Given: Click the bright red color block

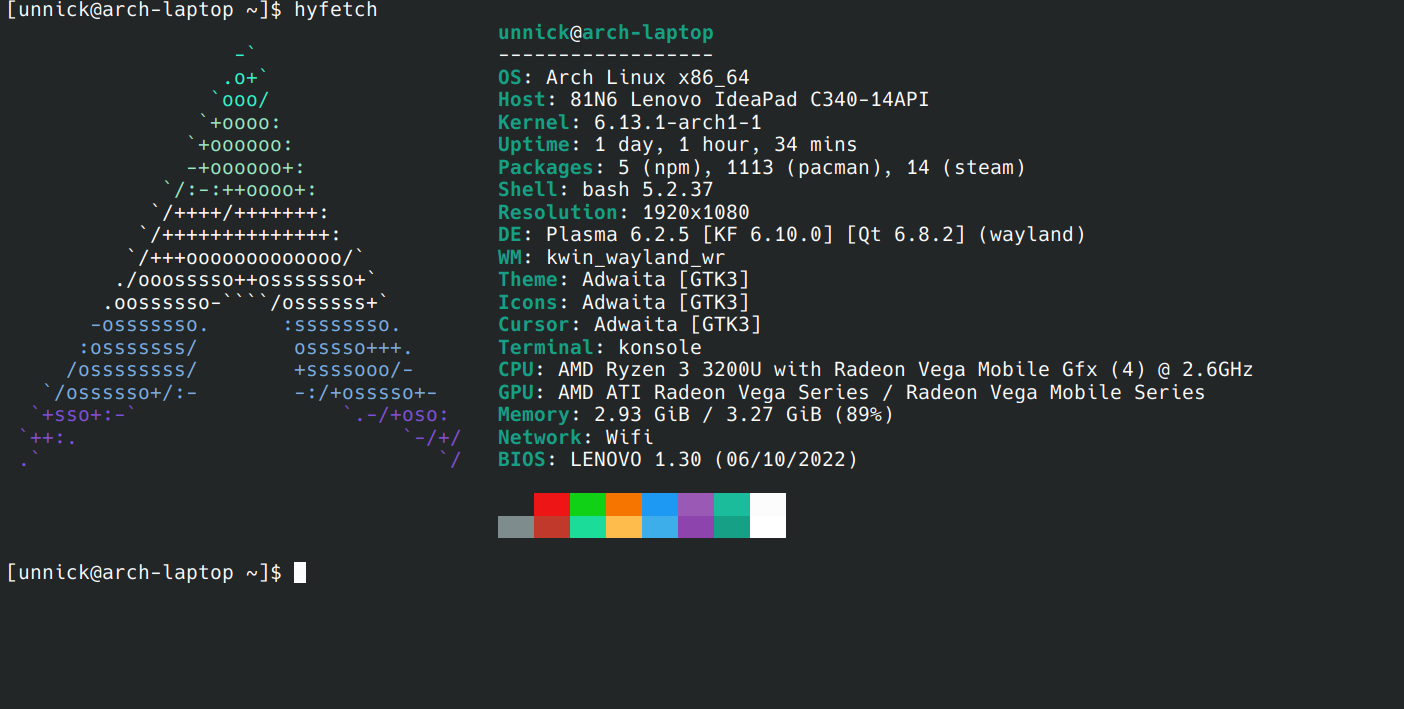Looking at the screenshot, I should tap(552, 504).
